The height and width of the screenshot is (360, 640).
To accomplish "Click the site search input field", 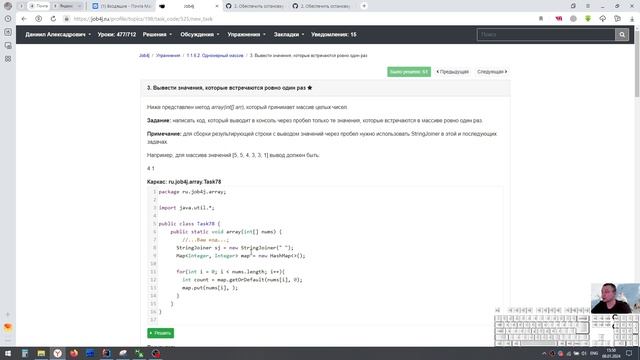I will click(546, 35).
